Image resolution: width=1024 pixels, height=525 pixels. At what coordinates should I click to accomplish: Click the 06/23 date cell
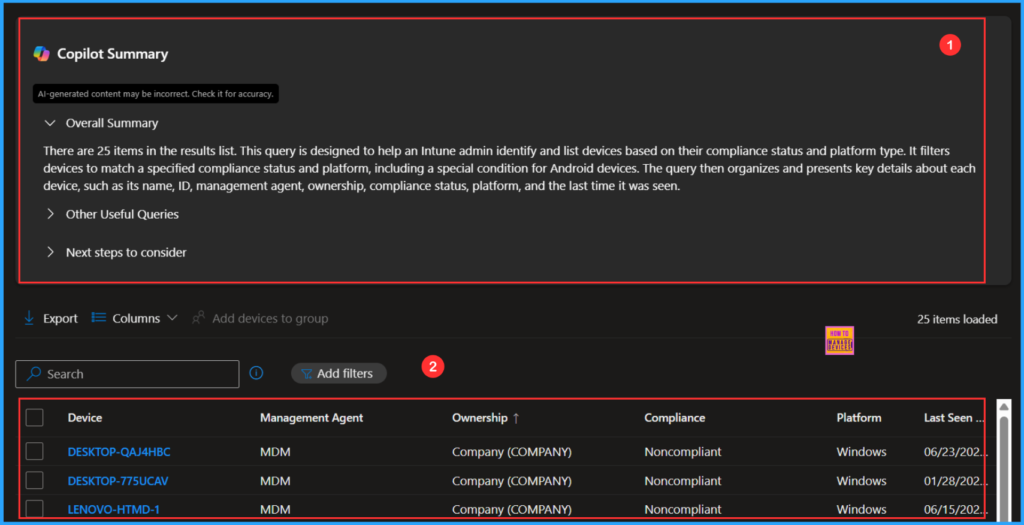point(955,452)
